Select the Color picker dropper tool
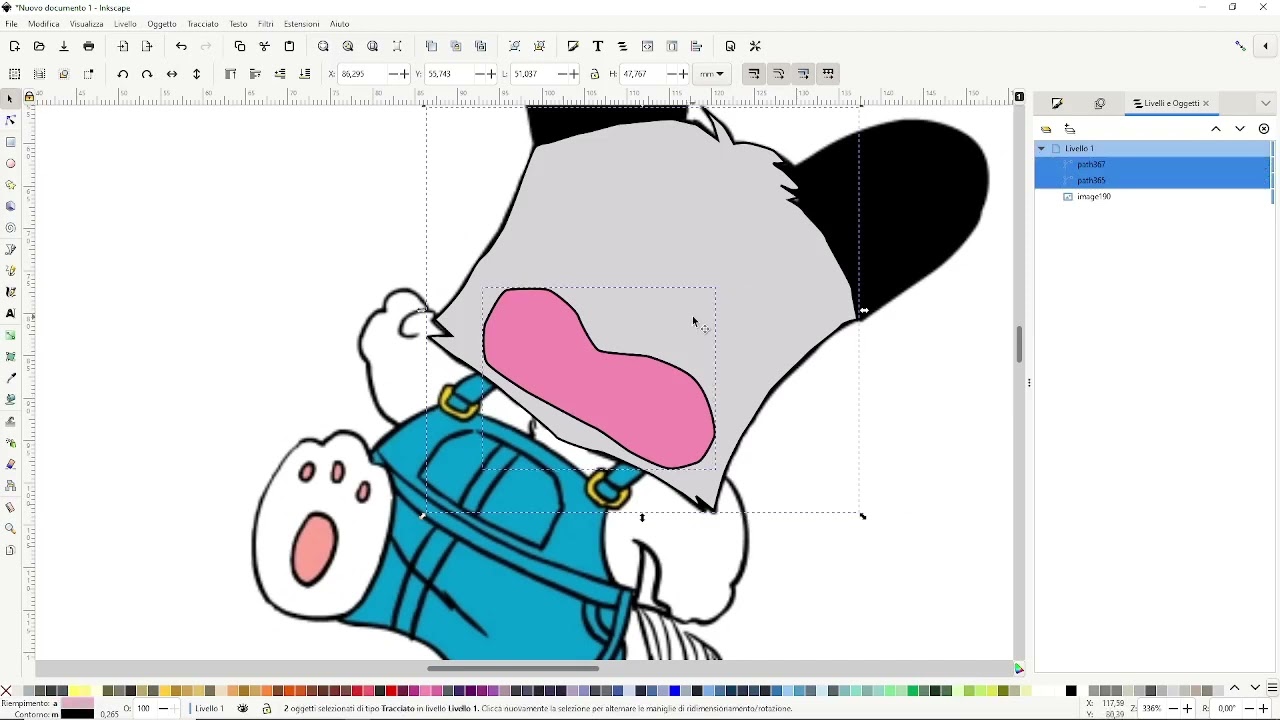The width and height of the screenshot is (1280, 720). click(11, 378)
